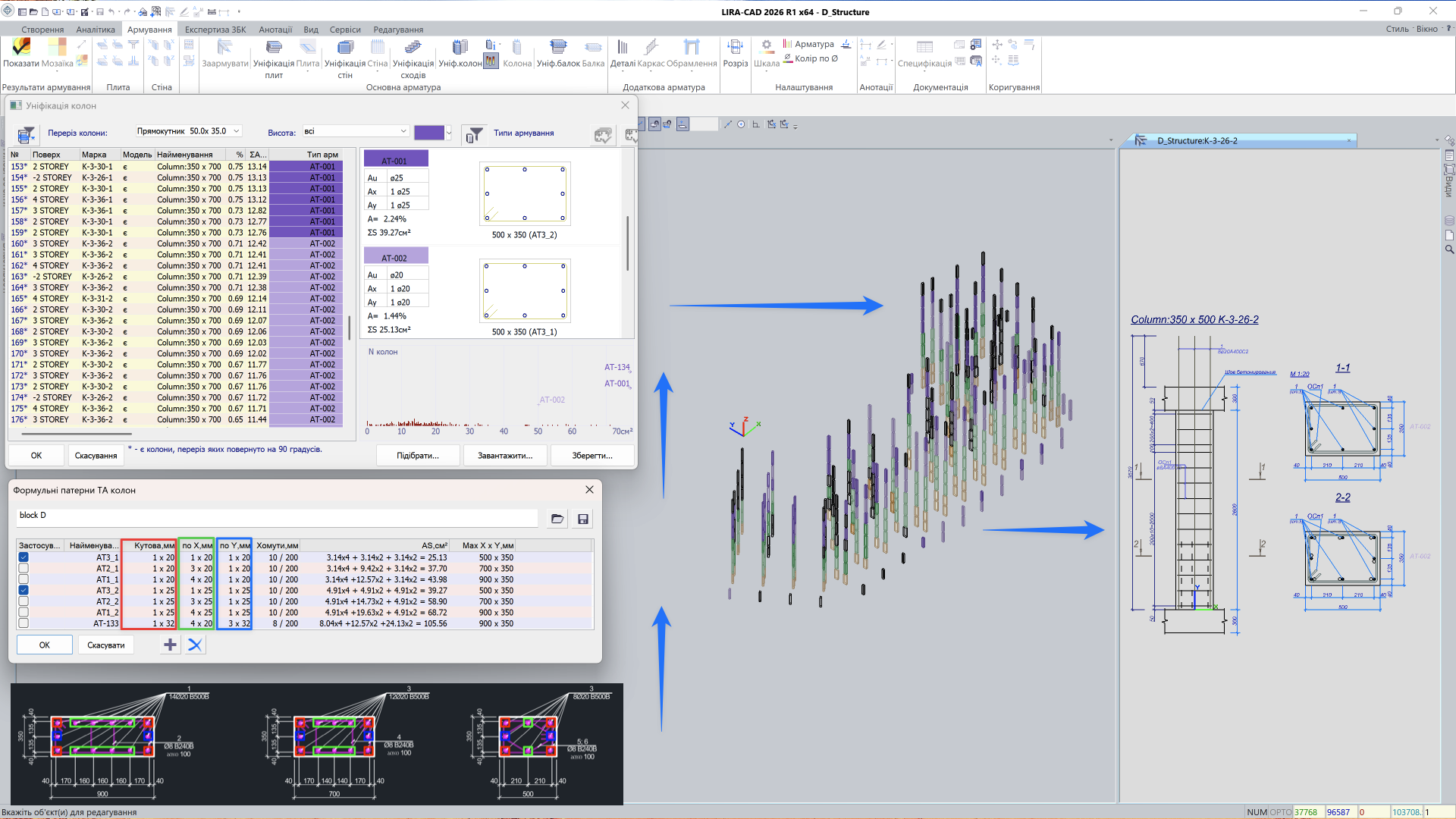Click the Зберегти... button
1456x819 pixels.
(591, 456)
